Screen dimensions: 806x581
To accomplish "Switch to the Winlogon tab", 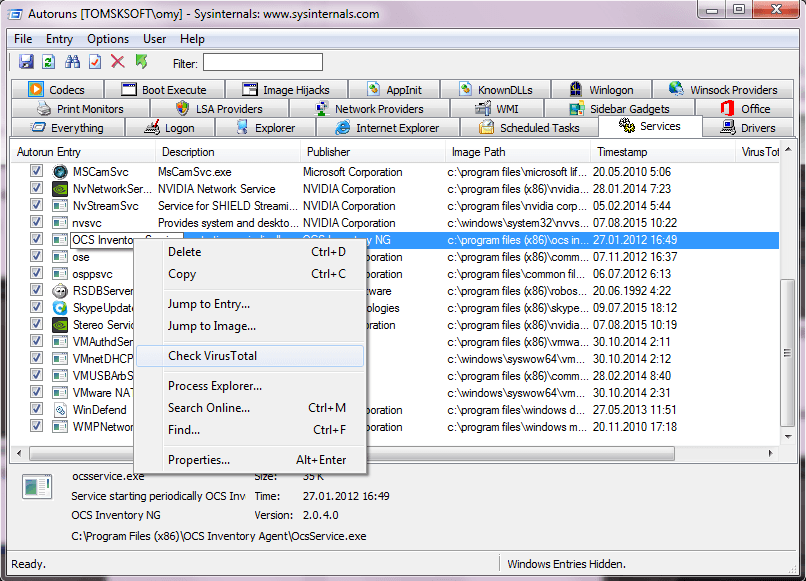I will [601, 89].
